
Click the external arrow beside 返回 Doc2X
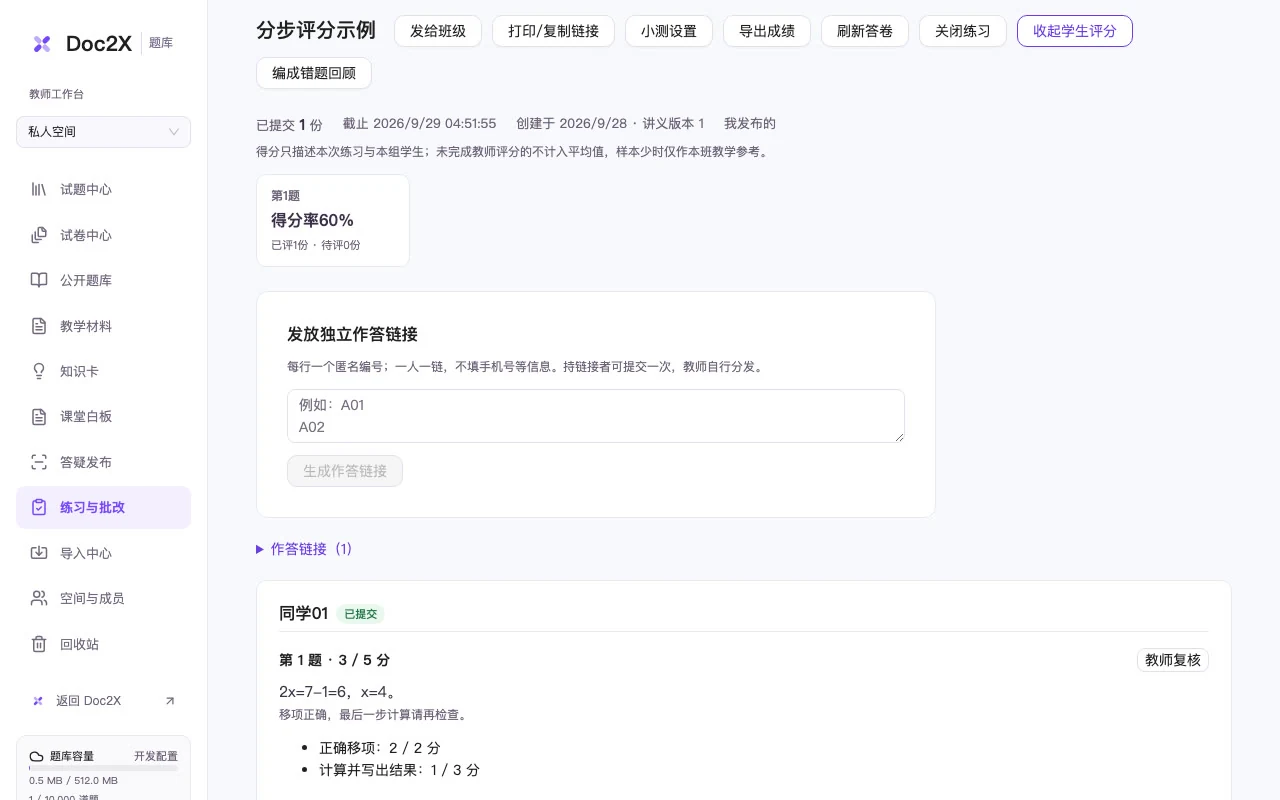pos(170,701)
